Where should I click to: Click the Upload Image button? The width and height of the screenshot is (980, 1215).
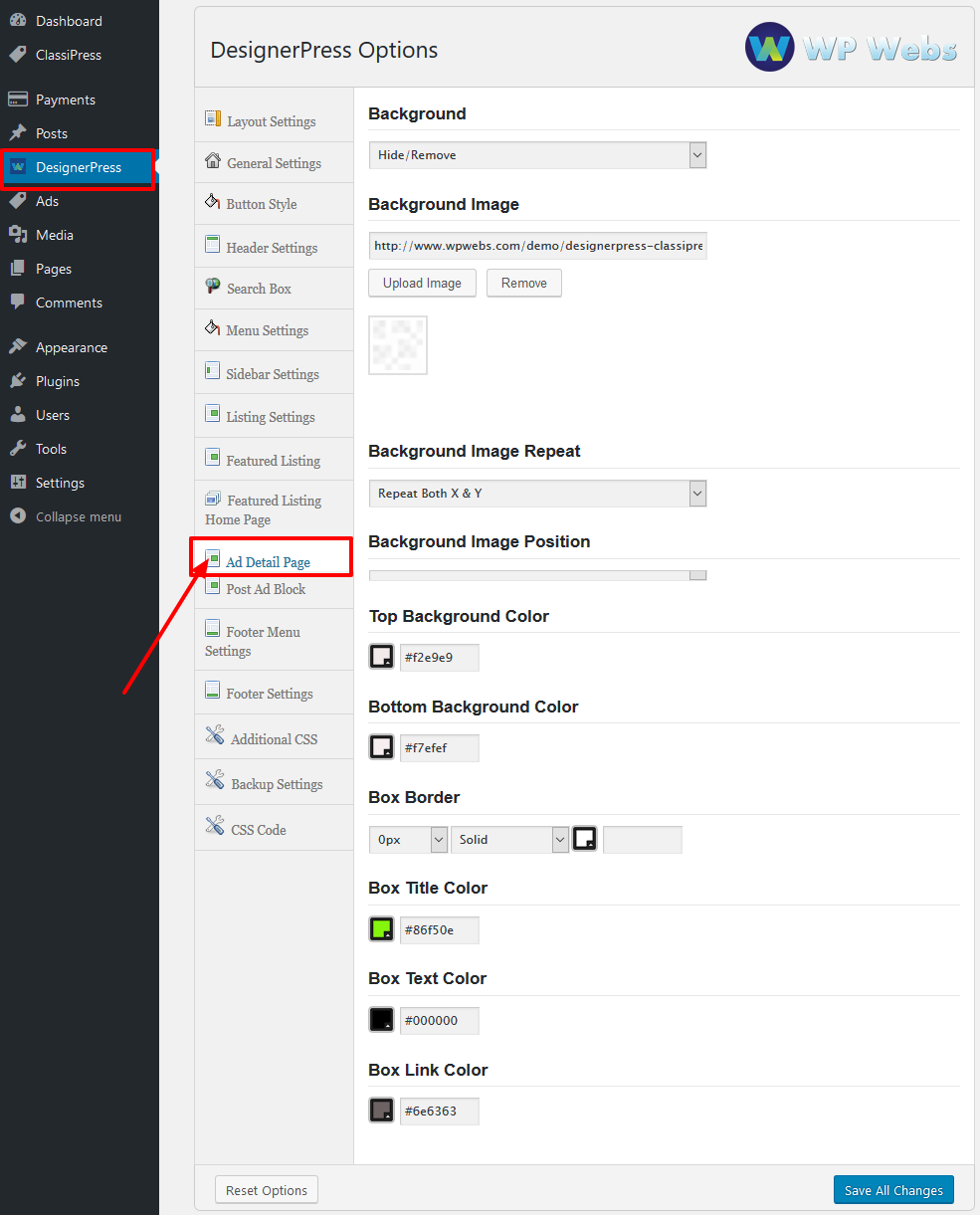[422, 283]
